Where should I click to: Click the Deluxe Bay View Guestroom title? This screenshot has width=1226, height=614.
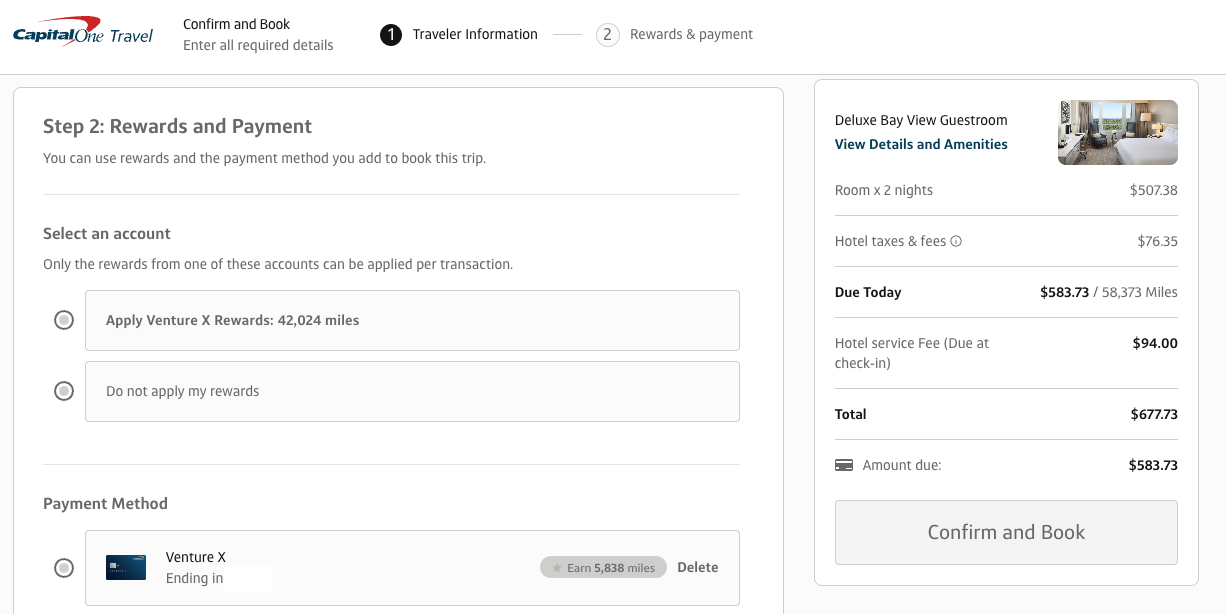click(921, 120)
